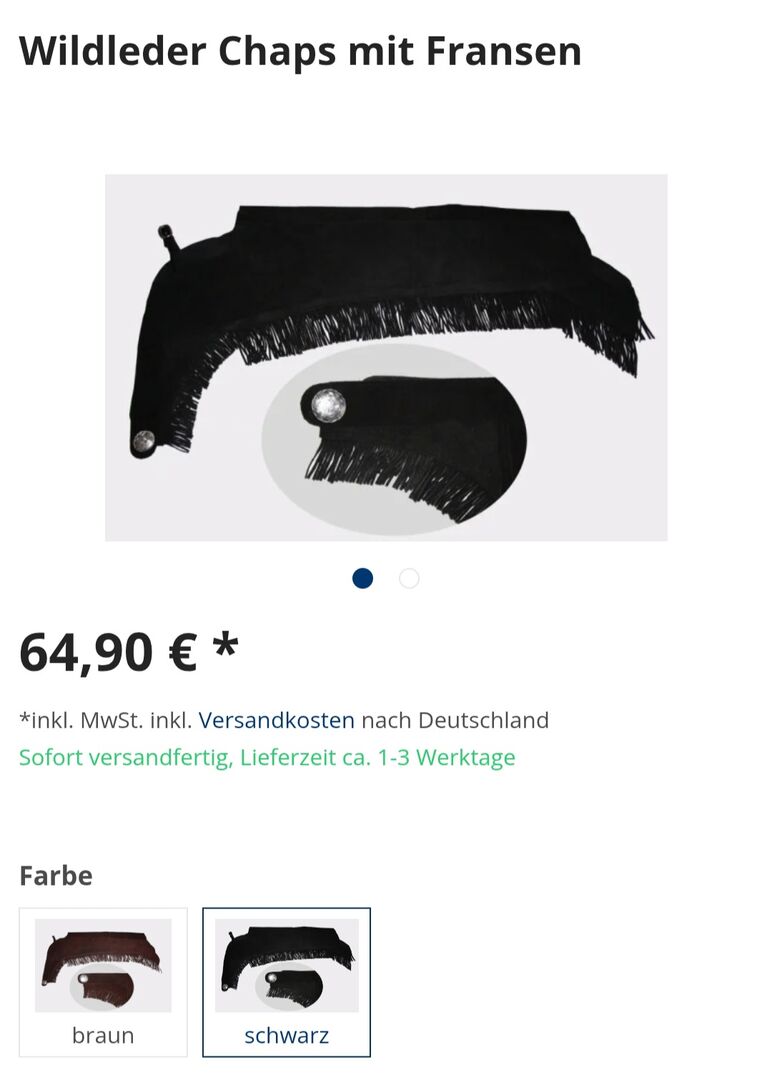Click the 'Farbe' section heading
The height and width of the screenshot is (1080, 772).
56,876
